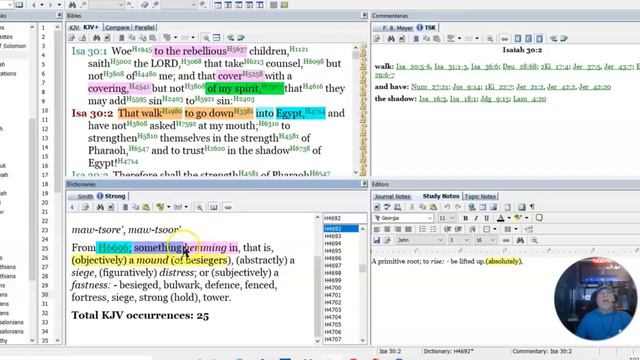This screenshot has height=360, width=640.
Task: Switch to the Journal Notes tab
Action: 392,196
